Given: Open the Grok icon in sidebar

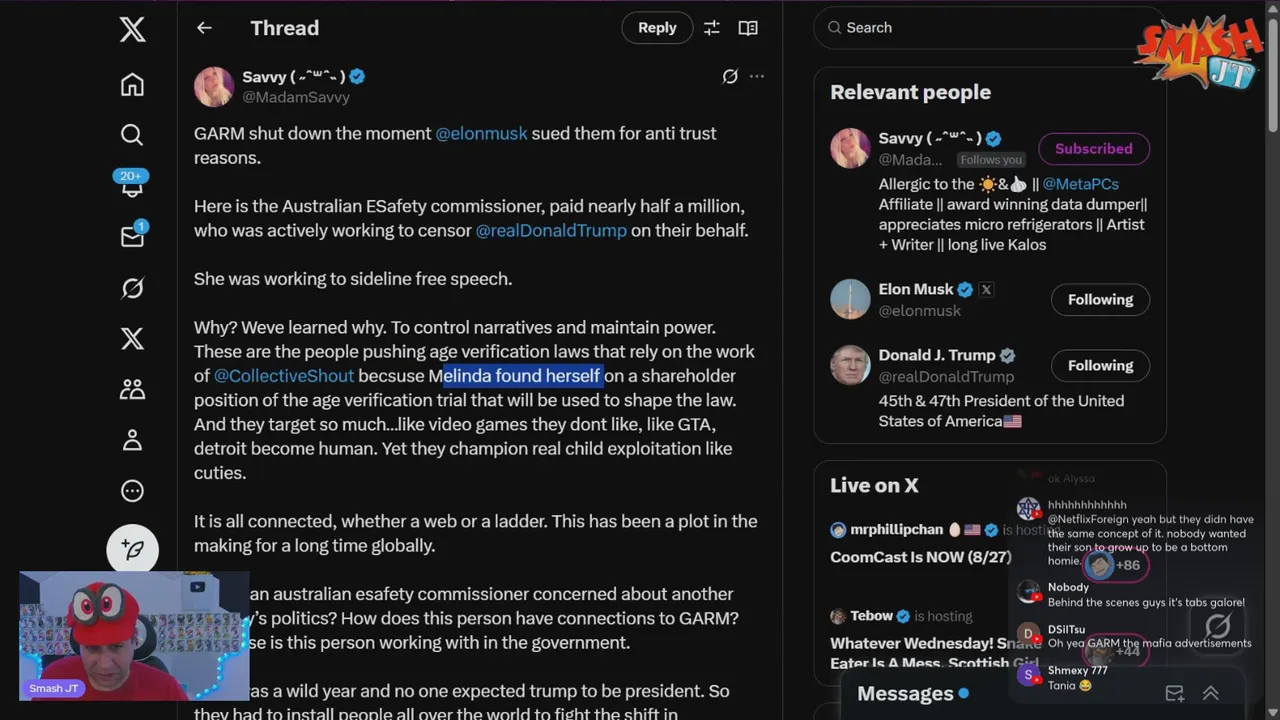Looking at the screenshot, I should (132, 288).
